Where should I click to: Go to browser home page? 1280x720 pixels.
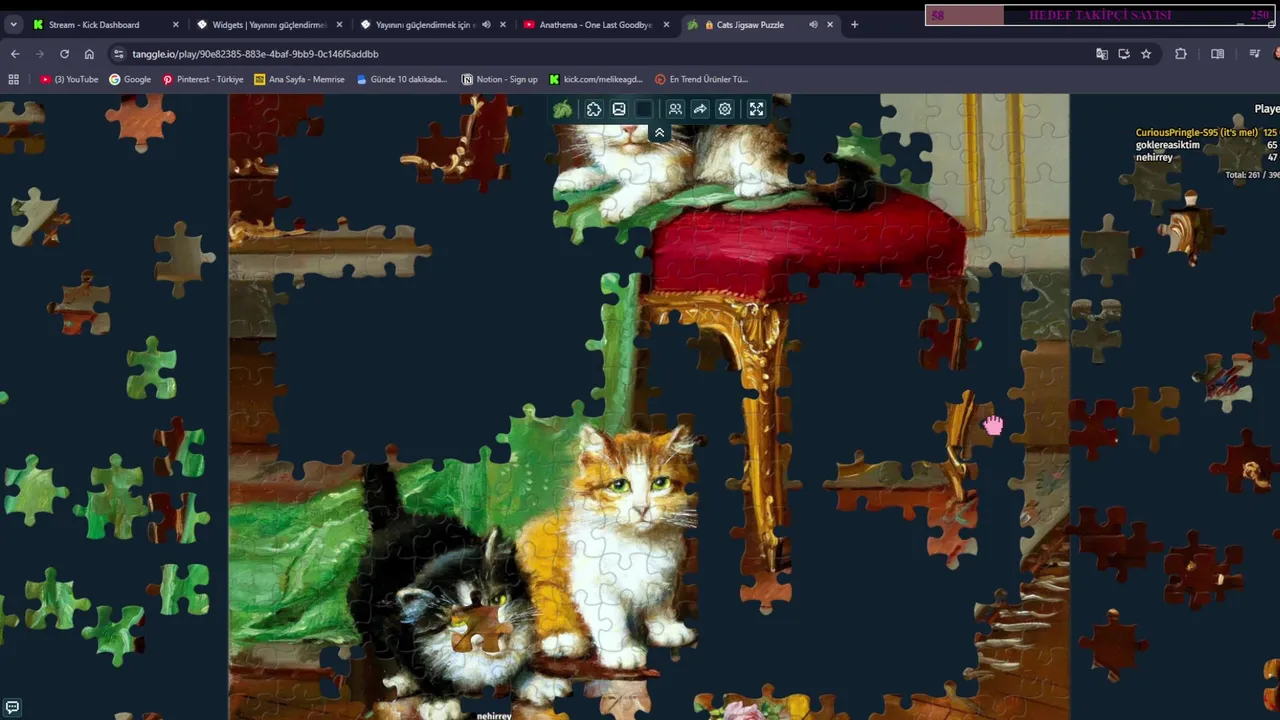(89, 54)
